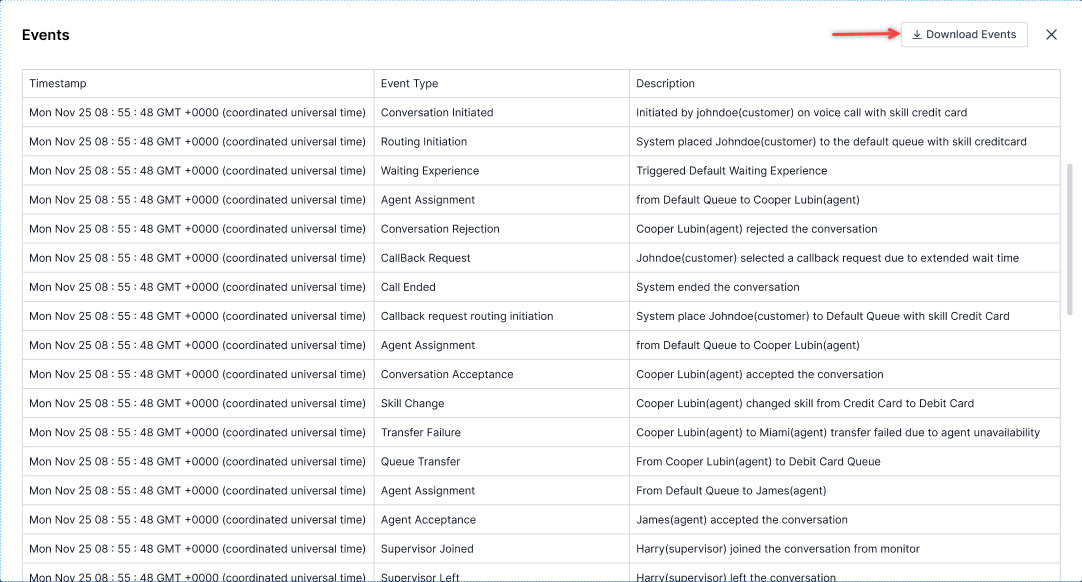Select the Conversation Rejection event row
Image resolution: width=1082 pixels, height=582 pixels.
[440, 229]
